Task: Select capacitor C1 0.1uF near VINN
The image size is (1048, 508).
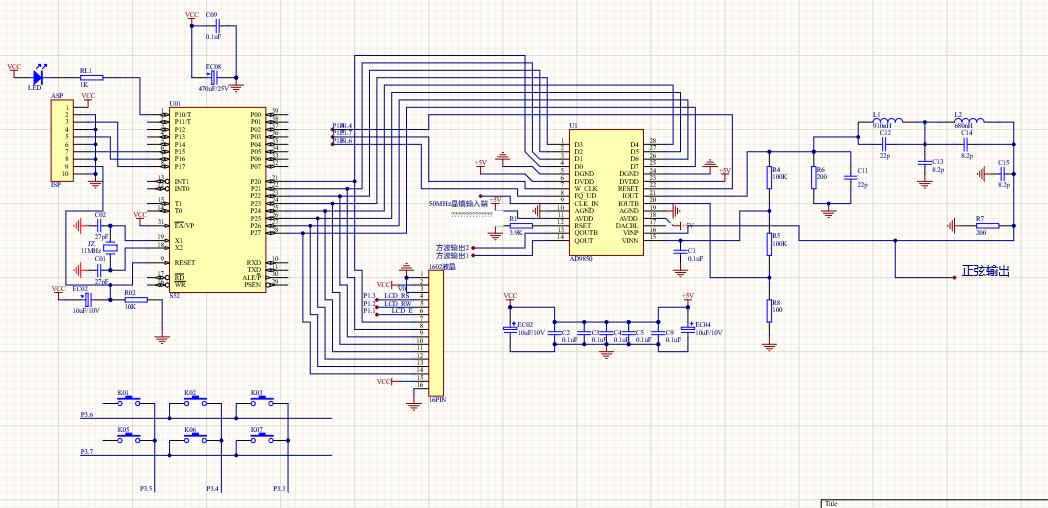Action: [680, 251]
